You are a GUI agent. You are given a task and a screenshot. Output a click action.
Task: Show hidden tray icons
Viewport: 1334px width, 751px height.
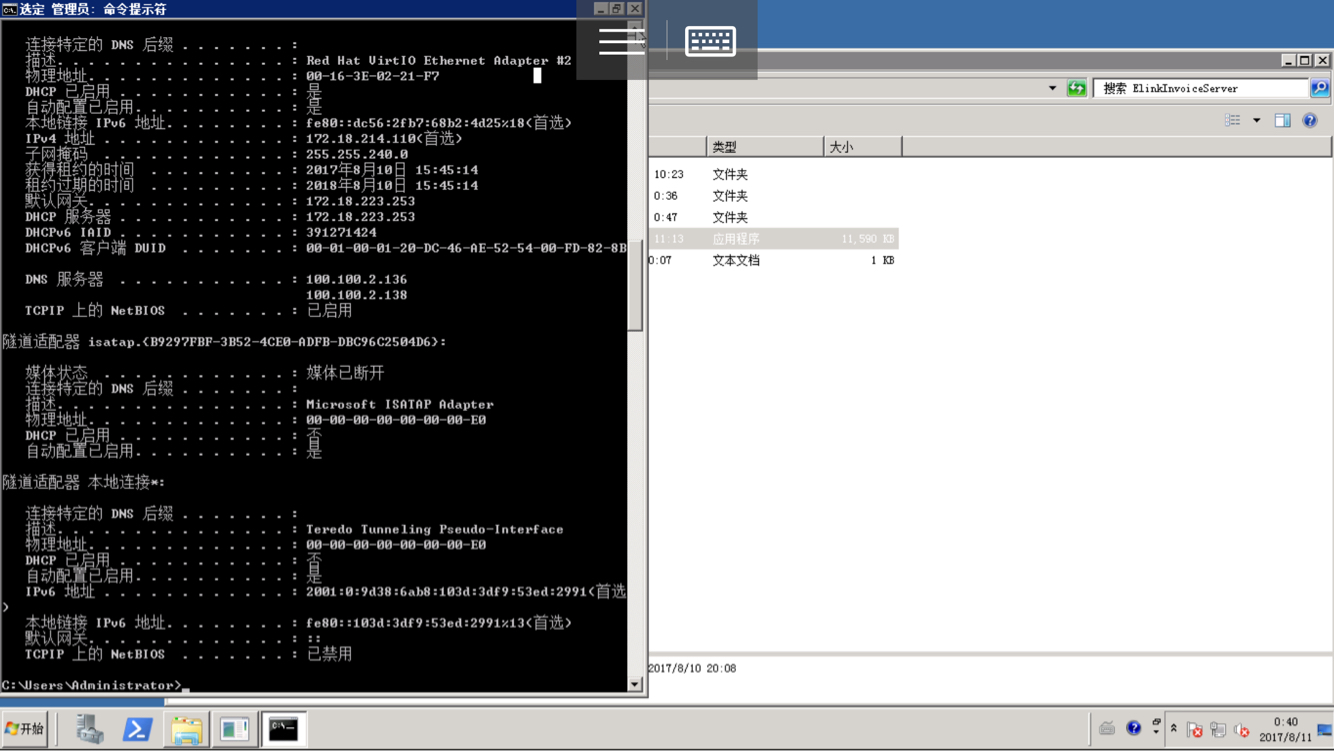point(1174,729)
